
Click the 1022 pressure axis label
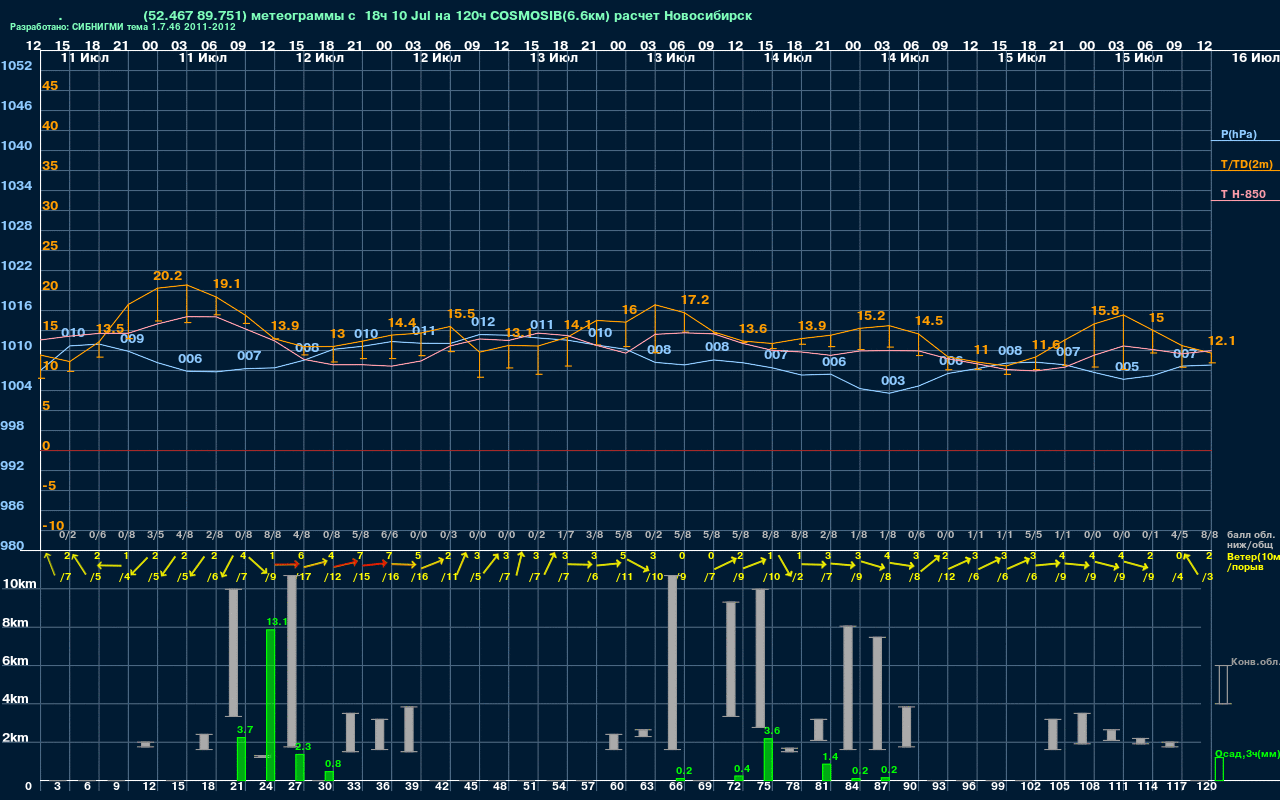[x=16, y=266]
